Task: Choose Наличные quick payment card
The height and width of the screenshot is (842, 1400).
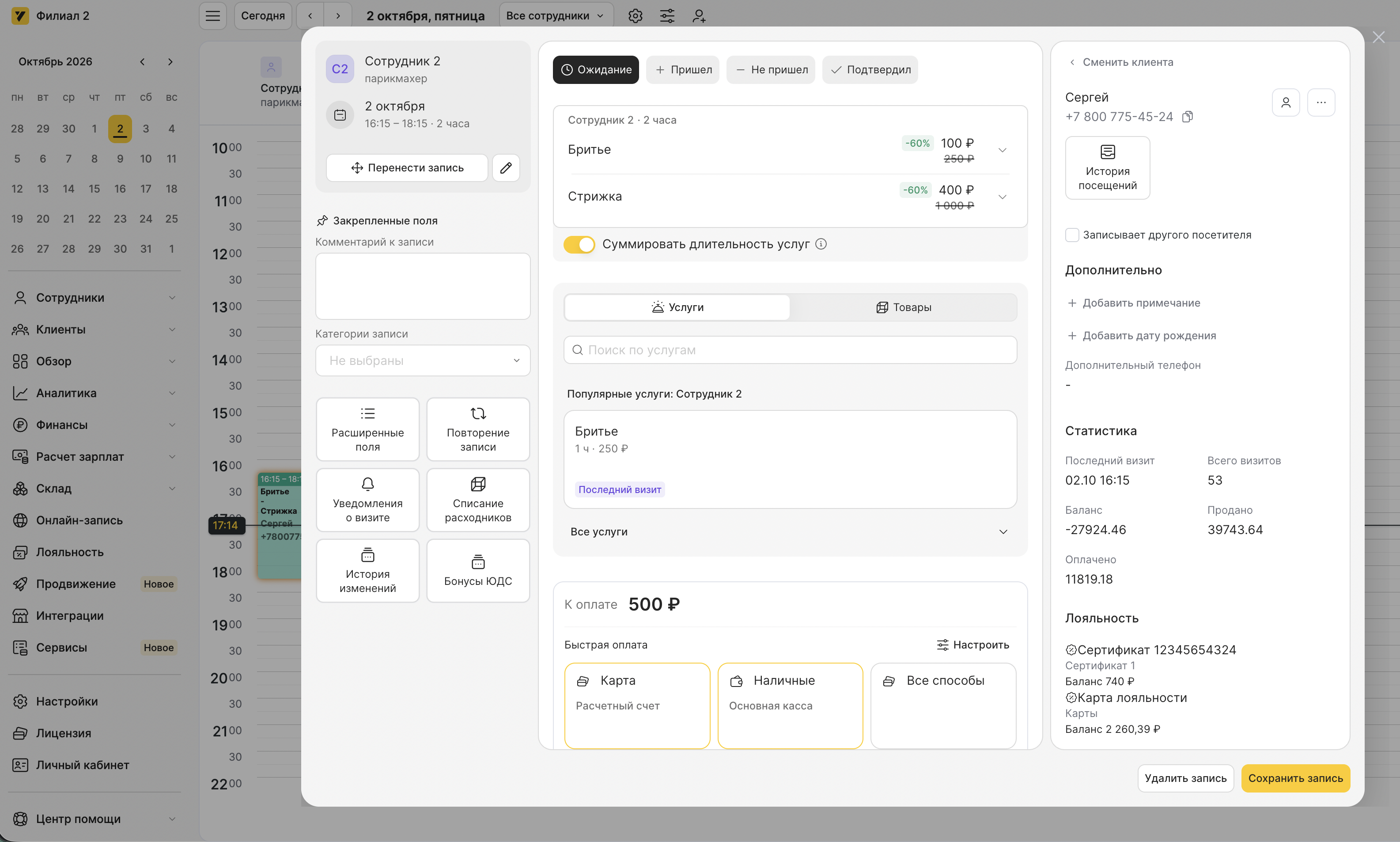Action: pos(790,705)
